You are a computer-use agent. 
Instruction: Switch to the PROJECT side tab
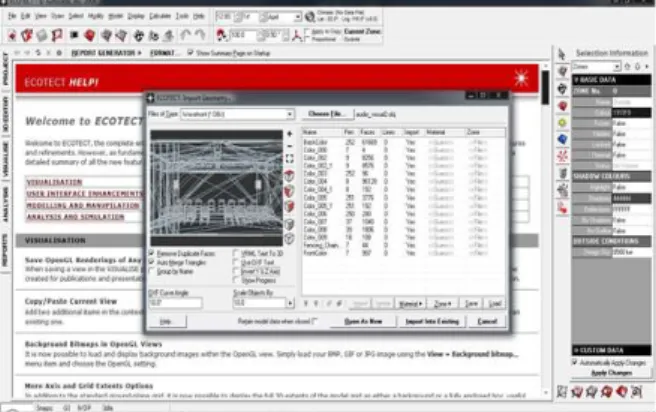(5, 69)
